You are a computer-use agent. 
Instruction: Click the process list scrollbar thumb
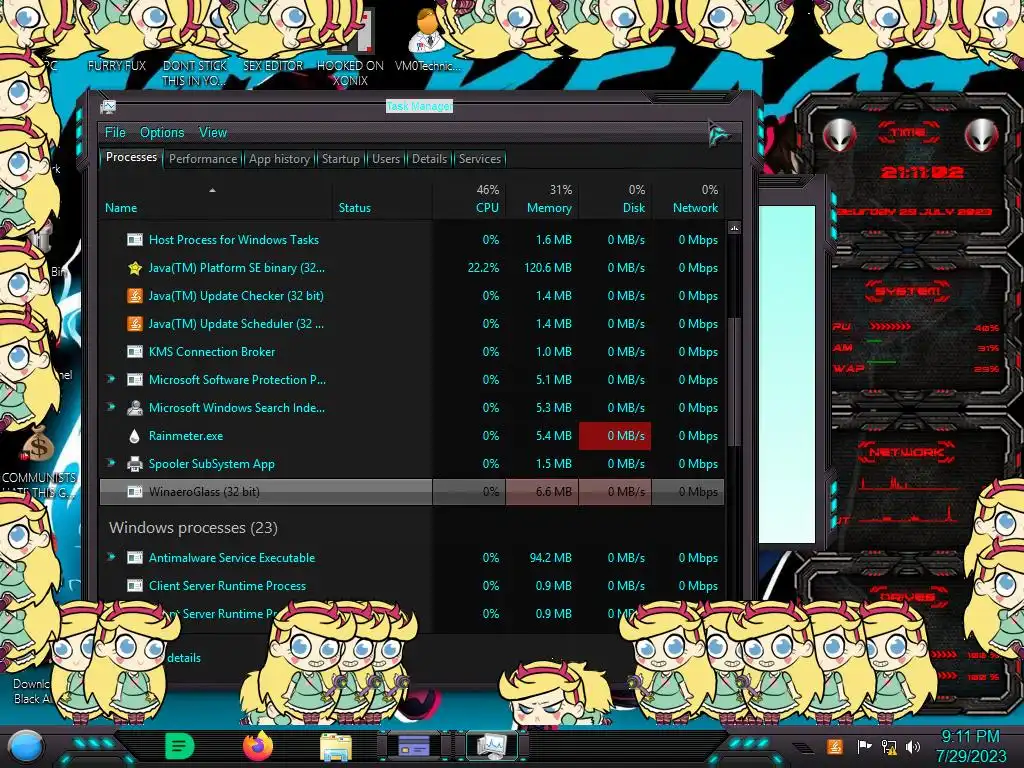[734, 382]
